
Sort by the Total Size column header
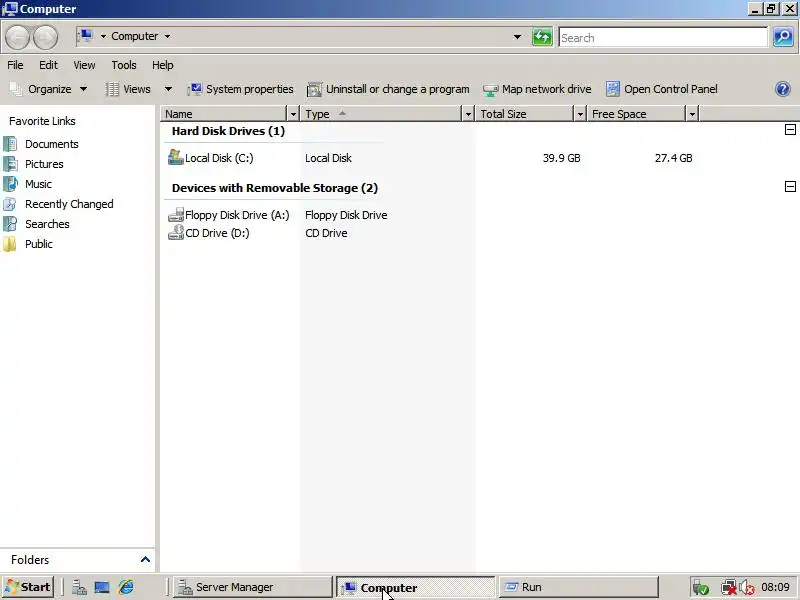[525, 114]
